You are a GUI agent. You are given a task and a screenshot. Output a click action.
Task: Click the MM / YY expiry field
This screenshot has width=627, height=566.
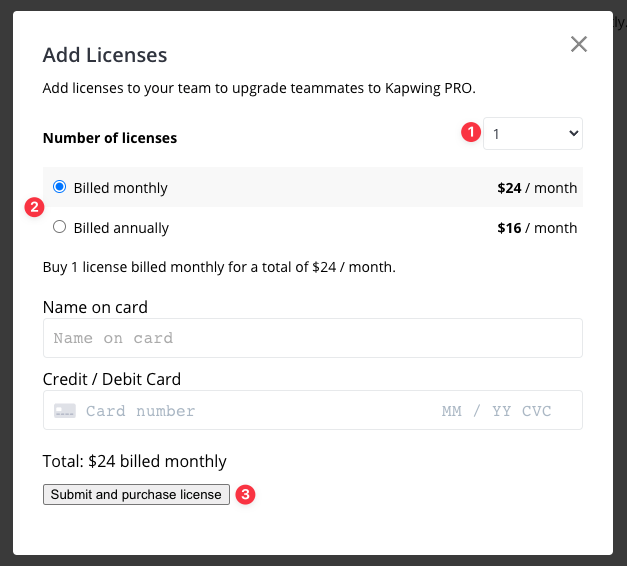(476, 411)
